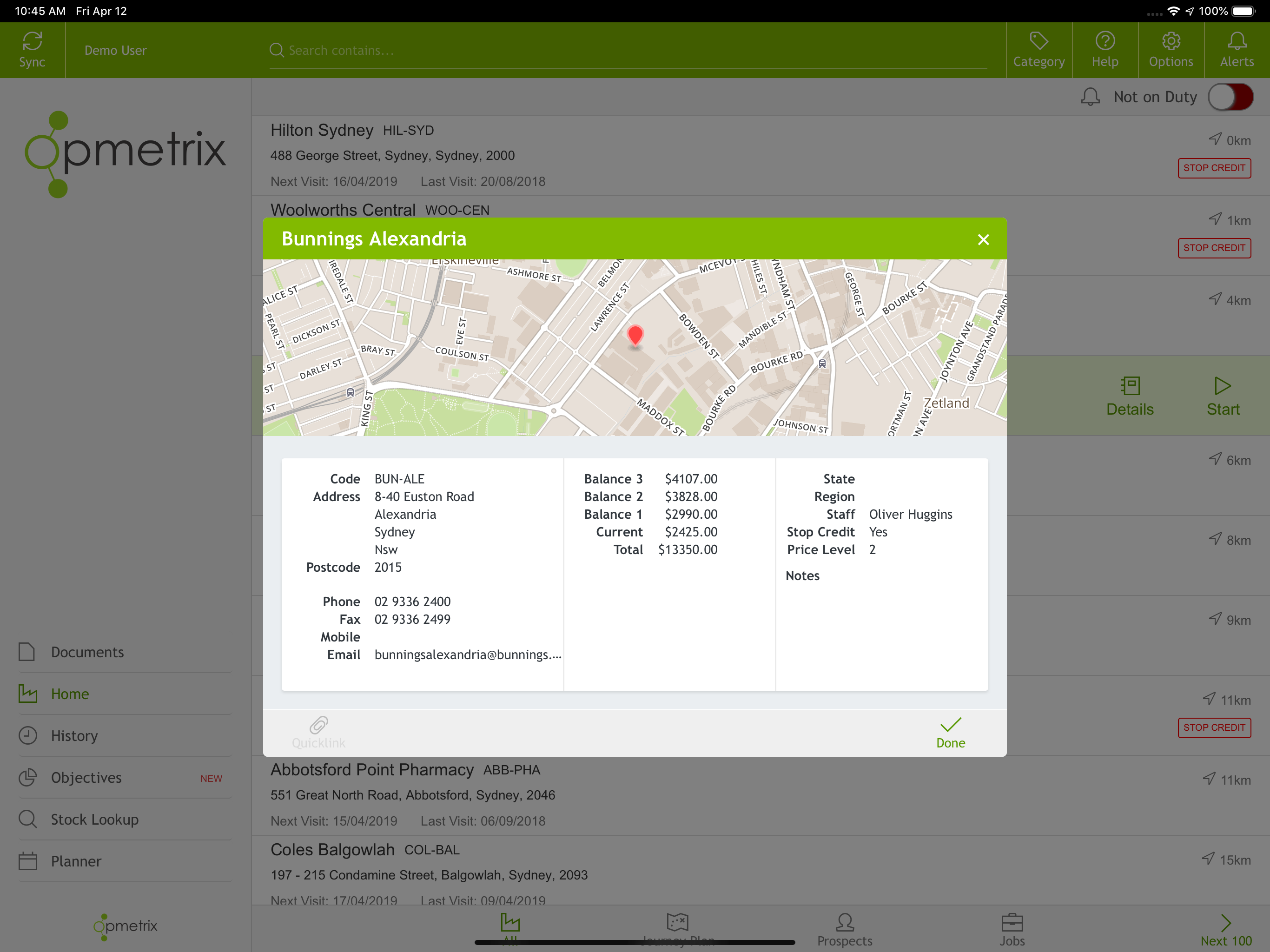Click the Zetland label on map
The height and width of the screenshot is (952, 1270).
tap(946, 403)
